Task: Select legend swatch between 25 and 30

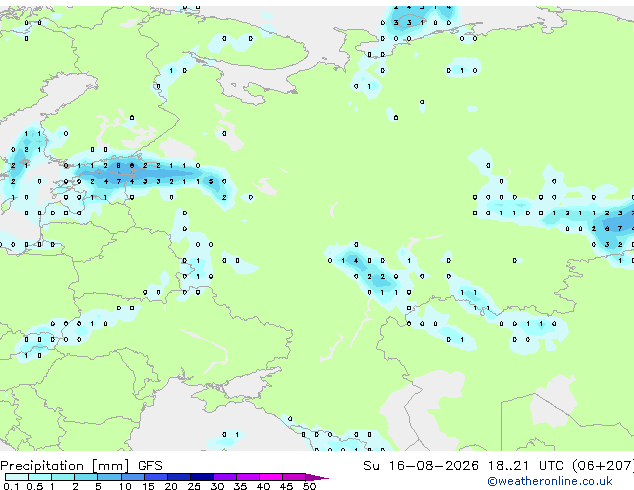Action: [201, 477]
